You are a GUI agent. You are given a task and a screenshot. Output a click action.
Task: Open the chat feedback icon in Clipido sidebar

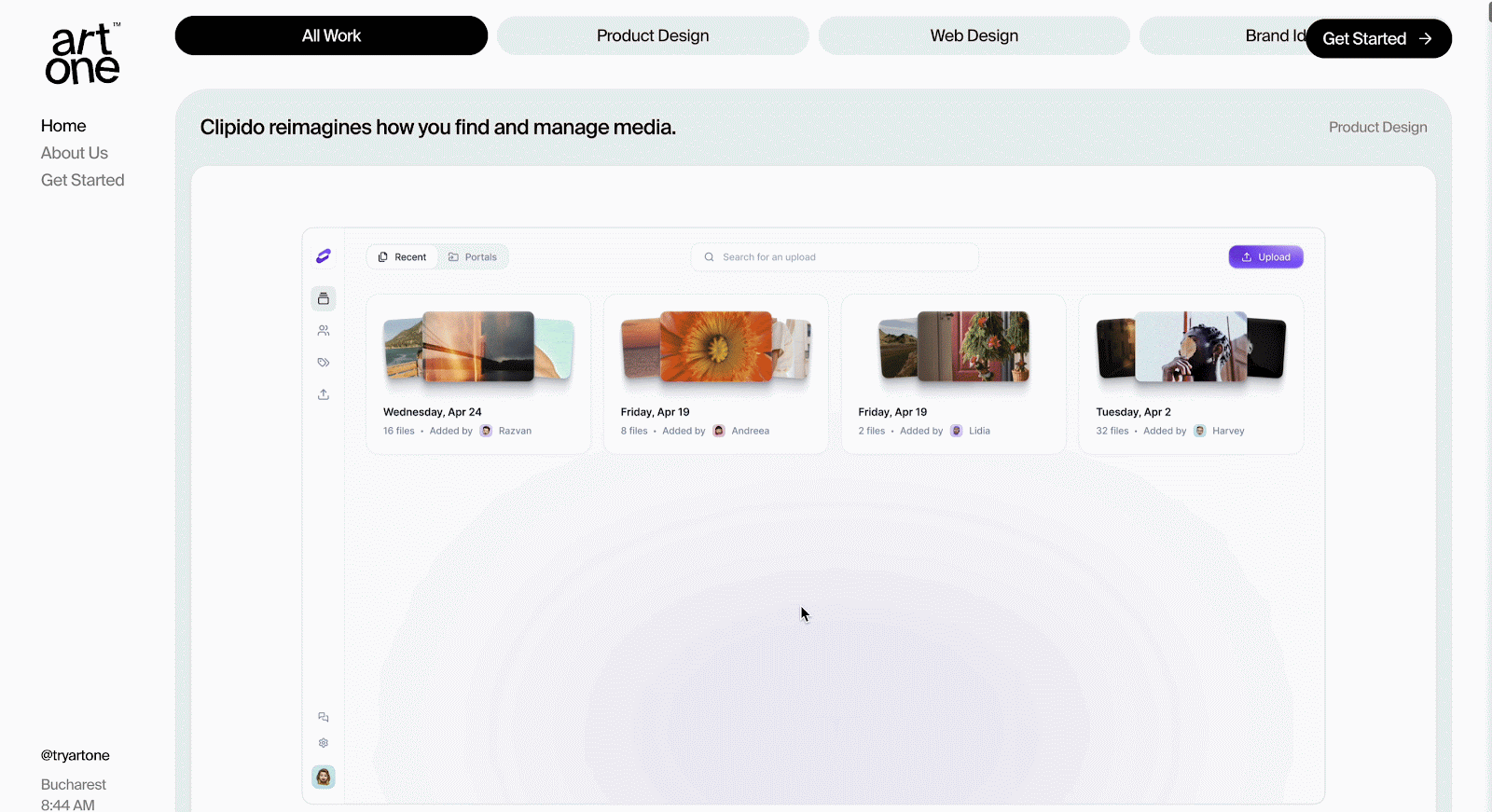[324, 717]
